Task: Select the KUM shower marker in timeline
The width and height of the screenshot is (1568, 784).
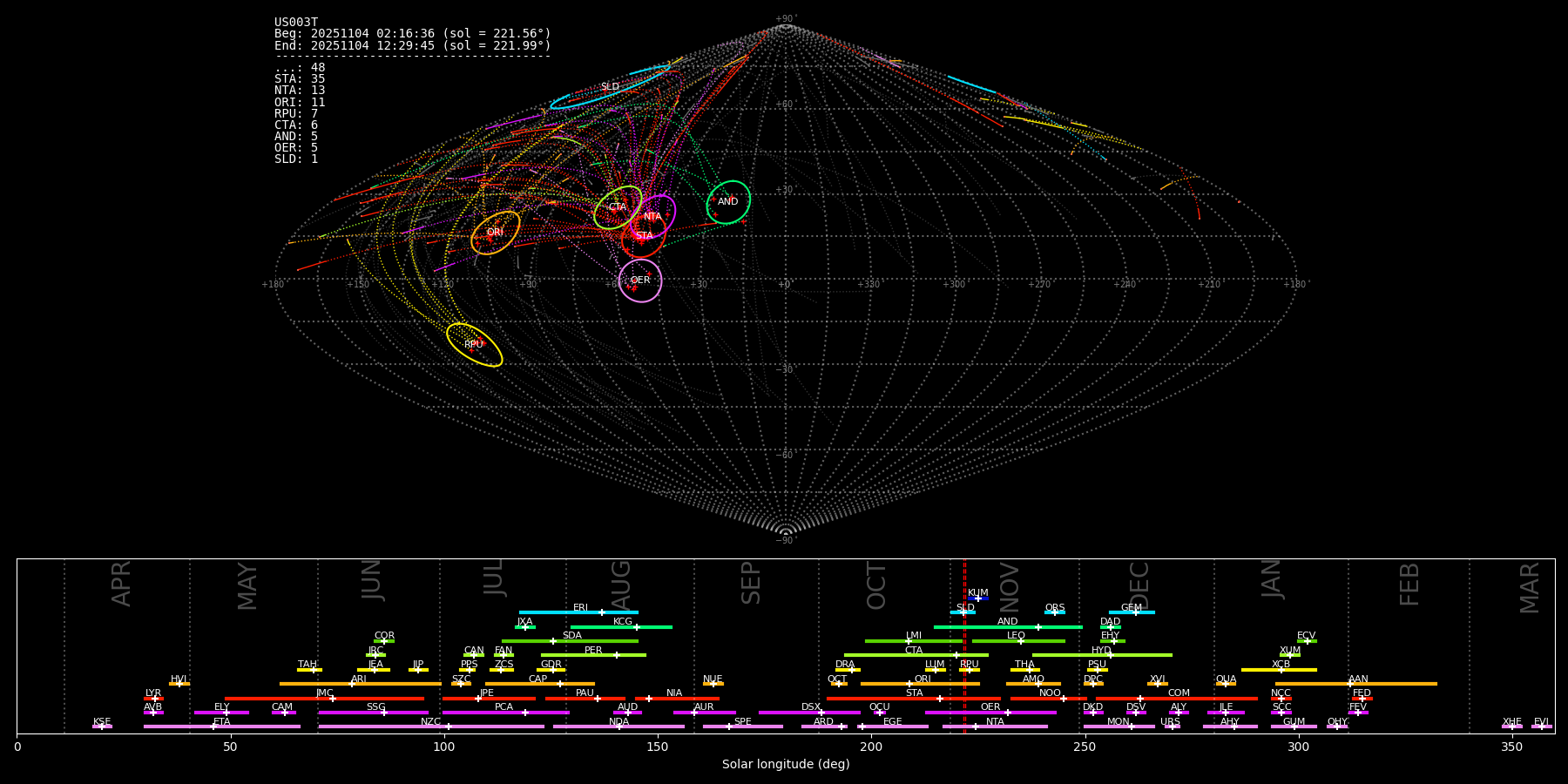Action: click(x=977, y=598)
